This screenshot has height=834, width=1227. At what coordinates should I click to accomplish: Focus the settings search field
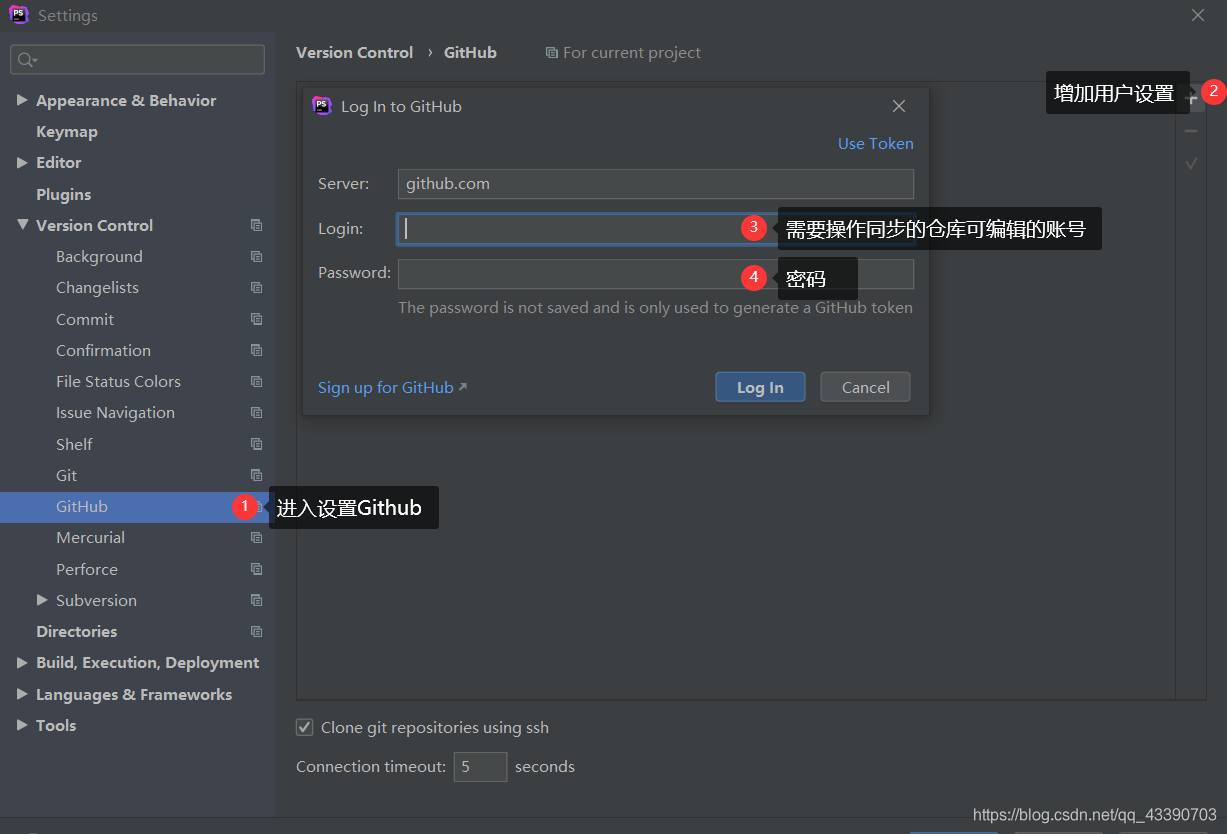[138, 60]
